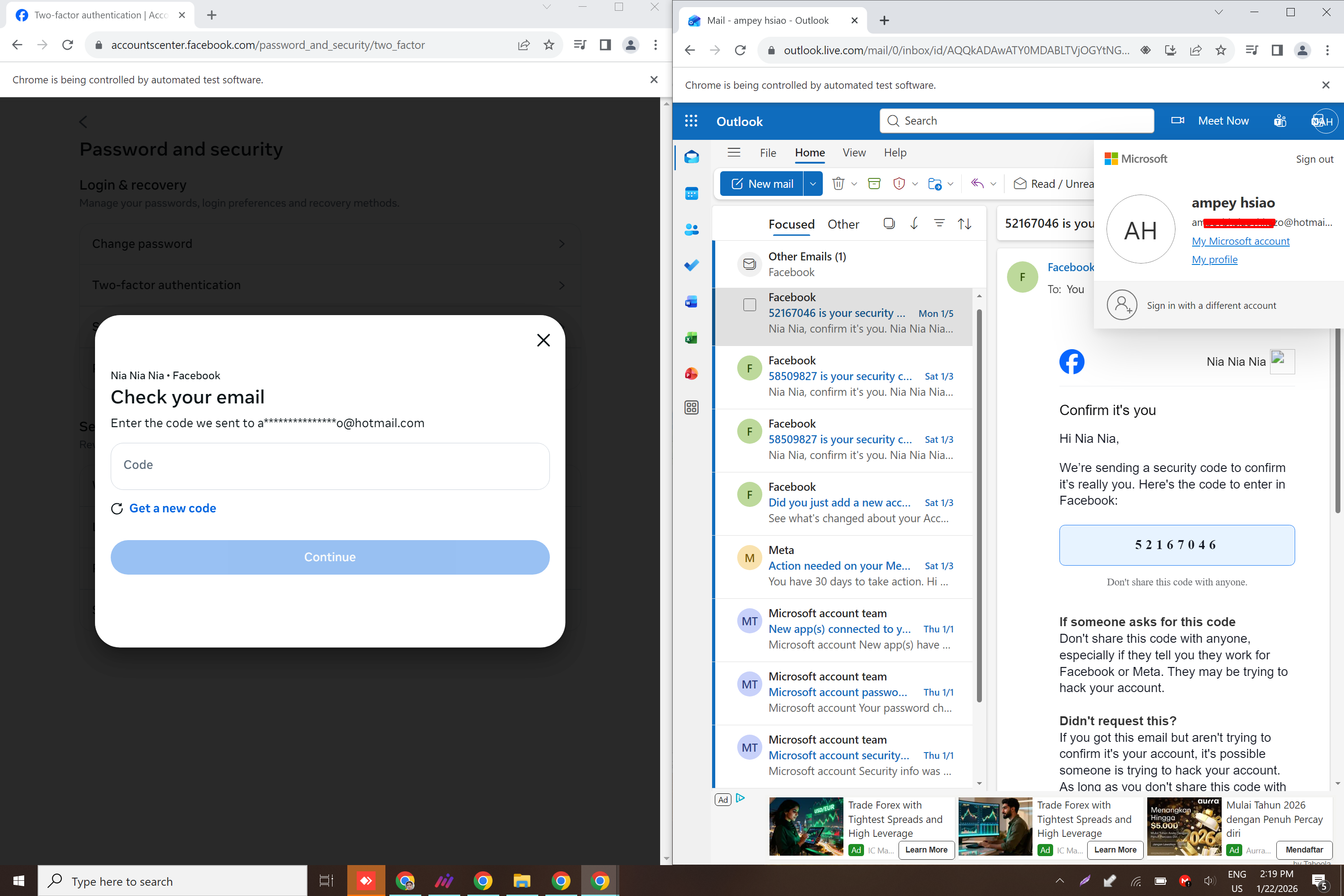
Task: Click the Sort arrows icon in message list
Action: coord(965,223)
